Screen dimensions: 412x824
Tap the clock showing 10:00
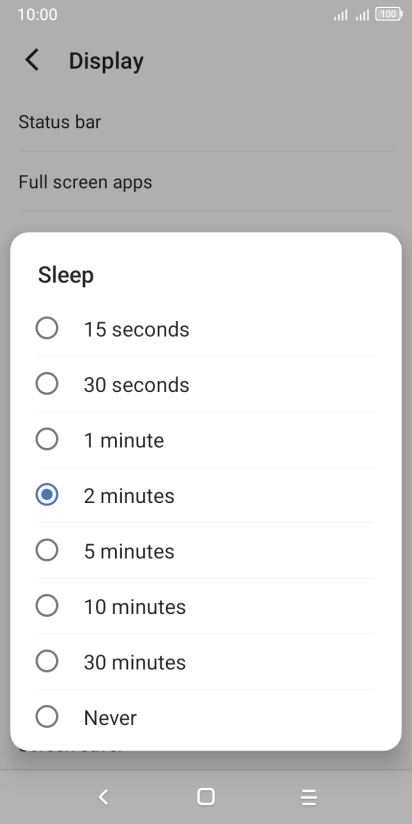(x=37, y=14)
